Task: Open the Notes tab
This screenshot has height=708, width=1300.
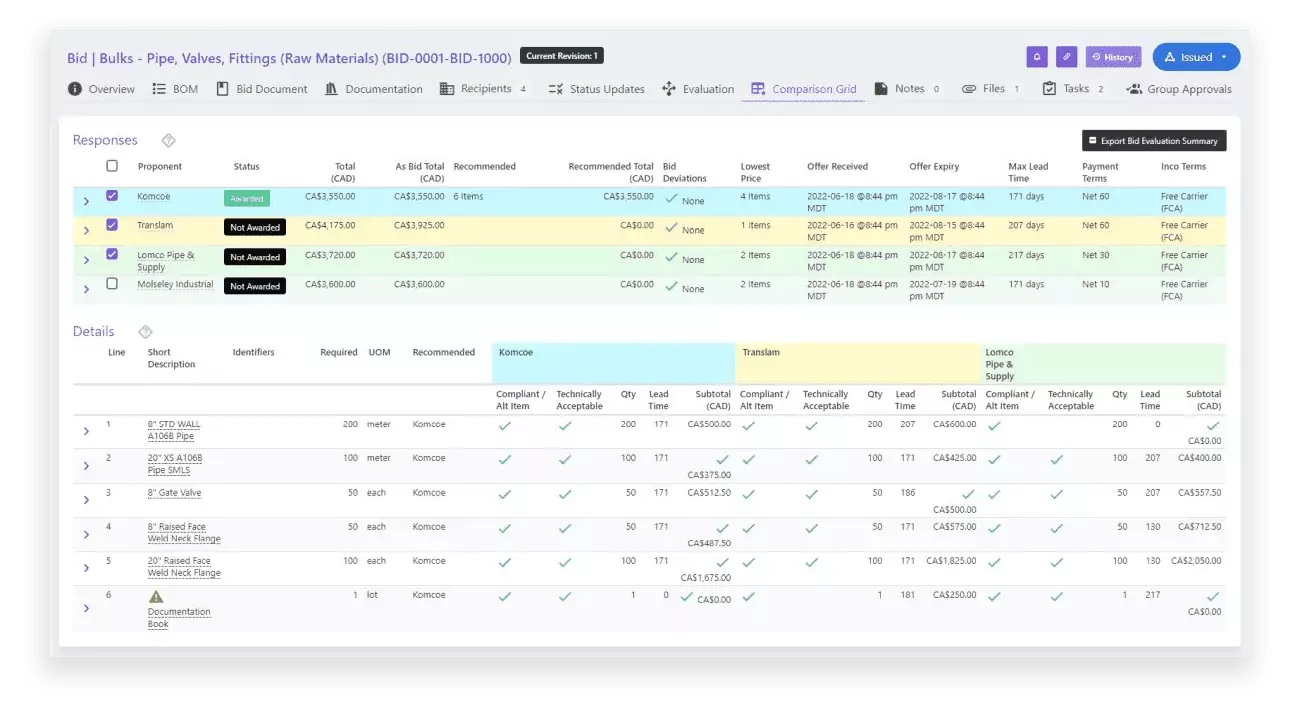Action: 907,89
